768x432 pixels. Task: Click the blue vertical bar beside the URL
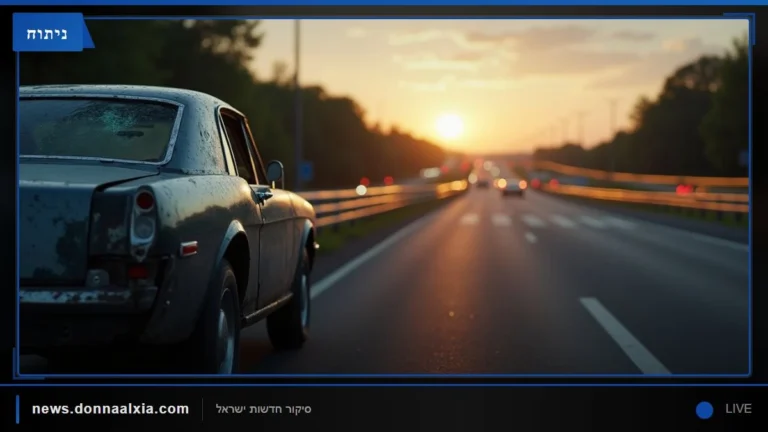coord(18,409)
